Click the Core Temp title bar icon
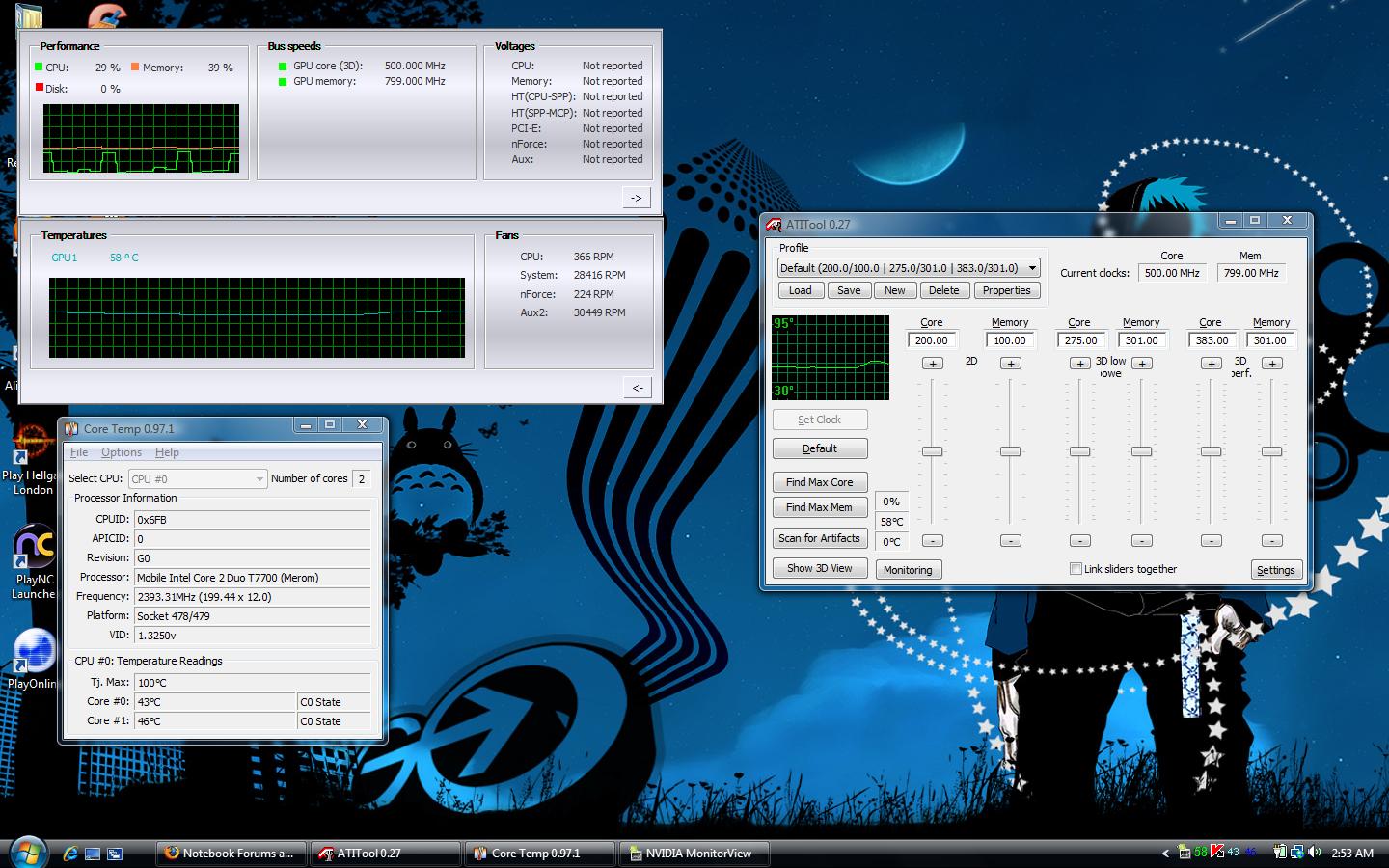The height and width of the screenshot is (868, 1389). (x=71, y=429)
